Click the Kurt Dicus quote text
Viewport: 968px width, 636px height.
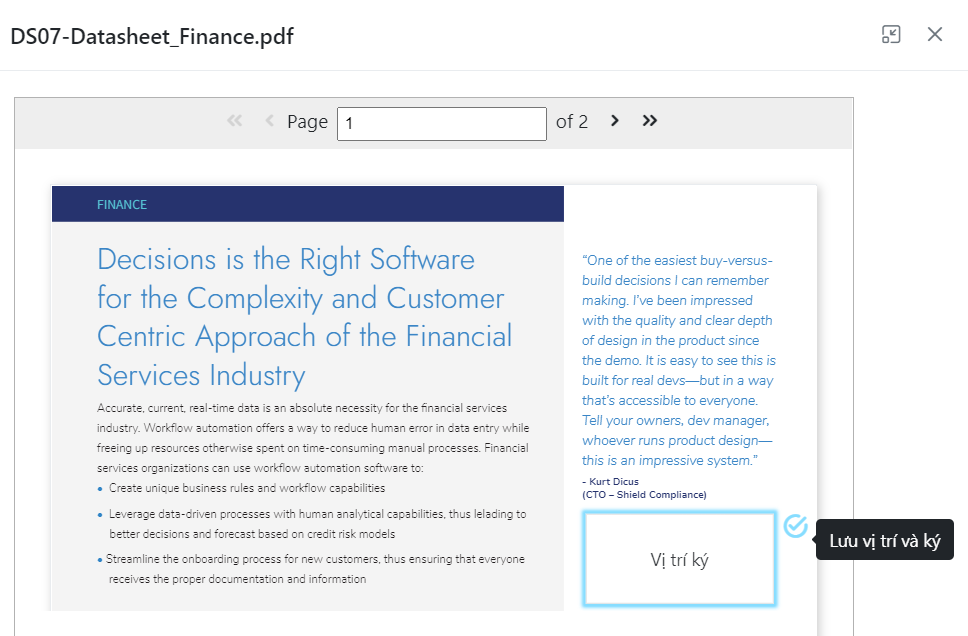[678, 360]
